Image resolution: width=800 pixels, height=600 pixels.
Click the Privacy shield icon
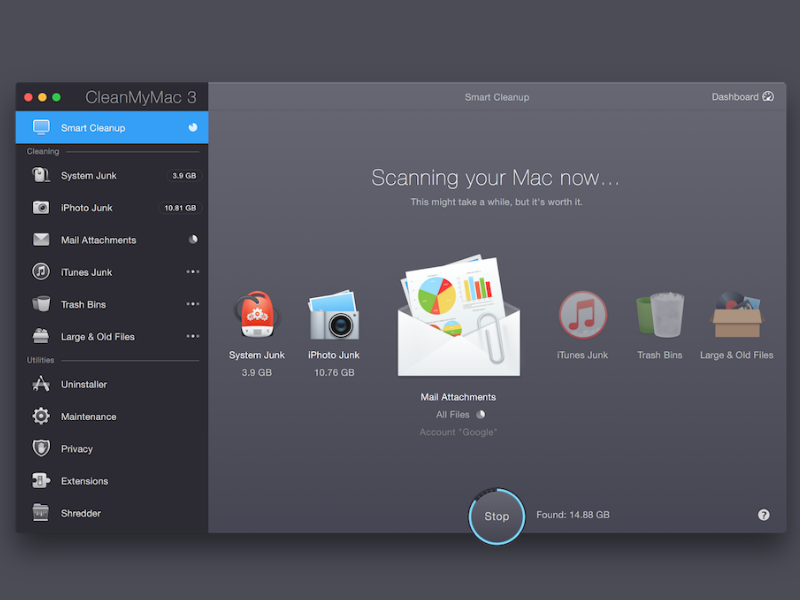tap(41, 448)
